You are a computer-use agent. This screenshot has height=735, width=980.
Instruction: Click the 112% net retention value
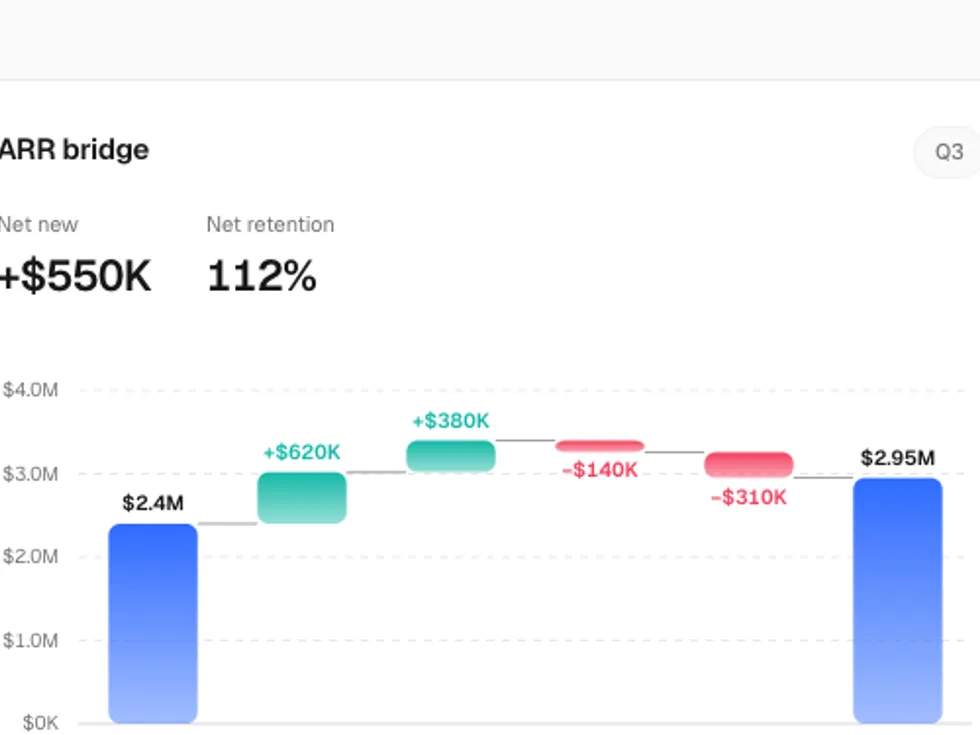(262, 276)
